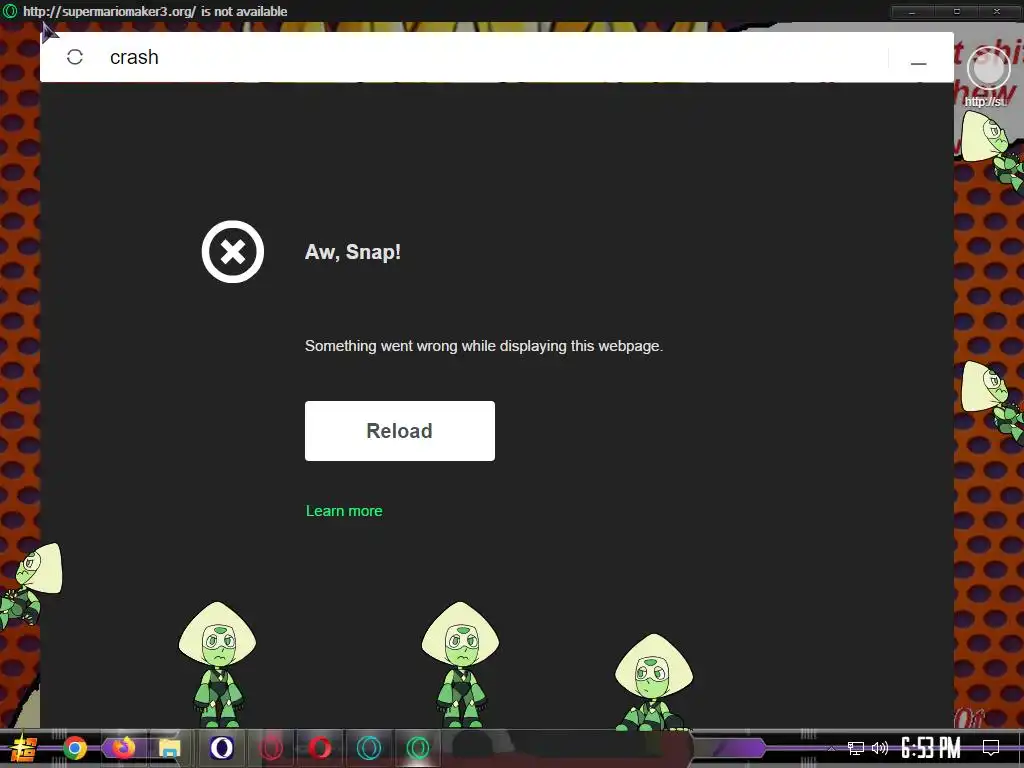
Task: Click the circular thumbnail at top right
Action: (988, 69)
